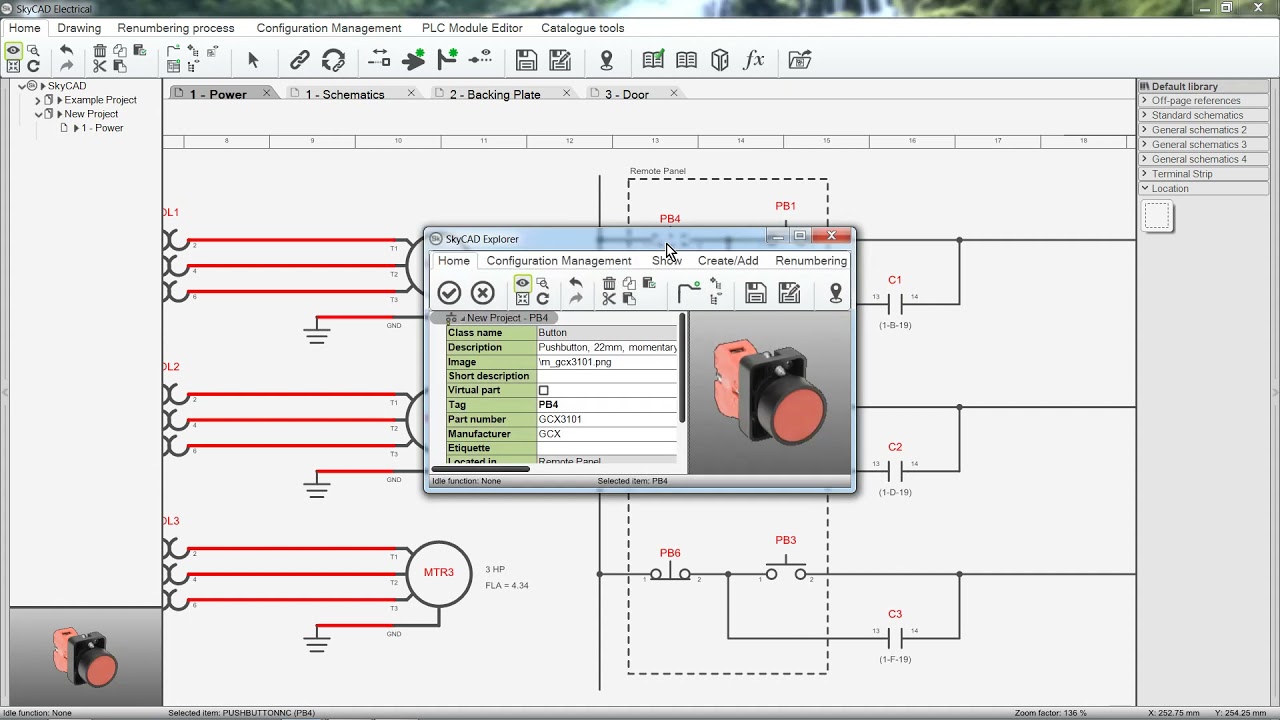The image size is (1280, 720).
Task: Toggle the eye view button in main toolbar
Action: click(x=13, y=50)
